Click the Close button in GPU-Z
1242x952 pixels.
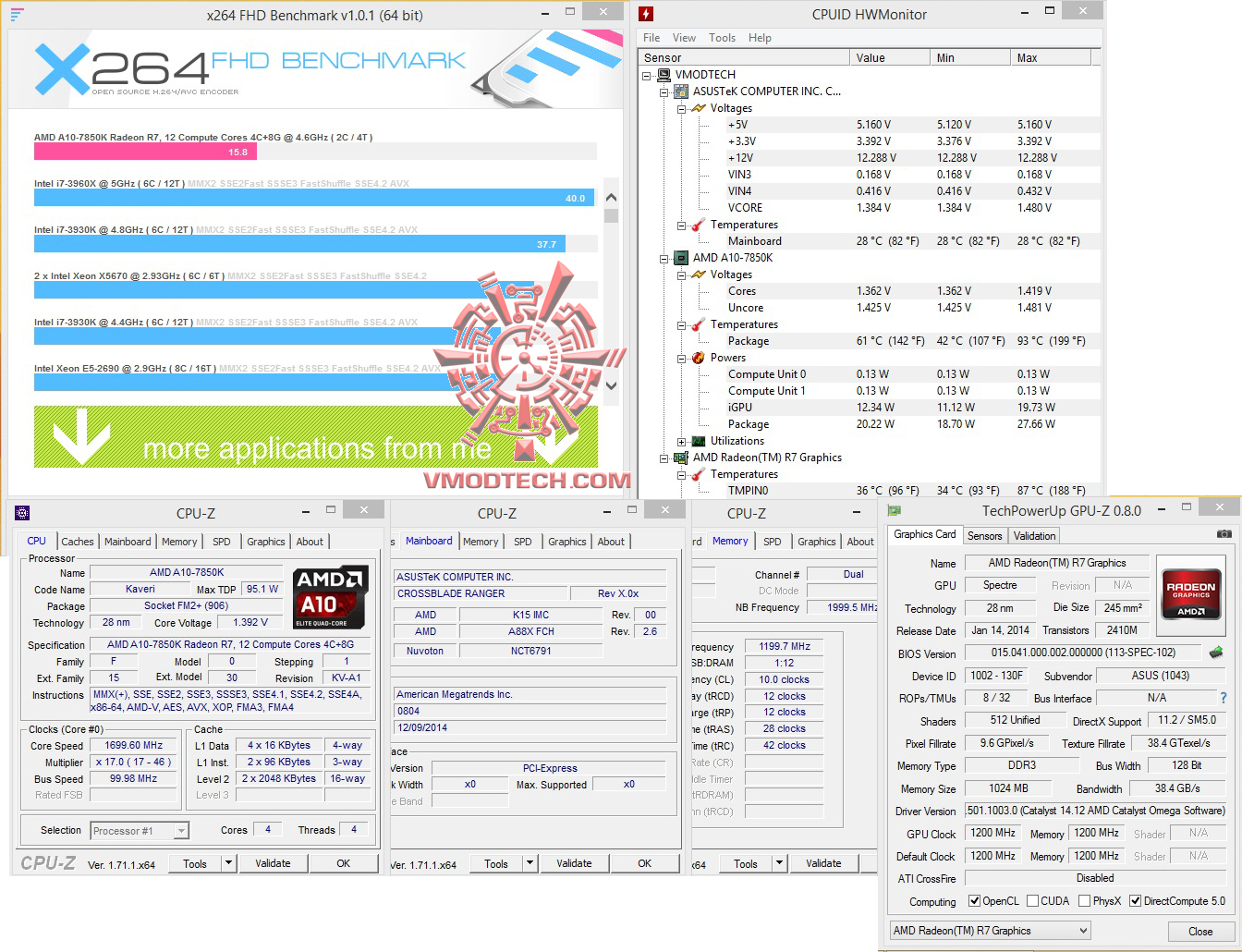(1200, 931)
